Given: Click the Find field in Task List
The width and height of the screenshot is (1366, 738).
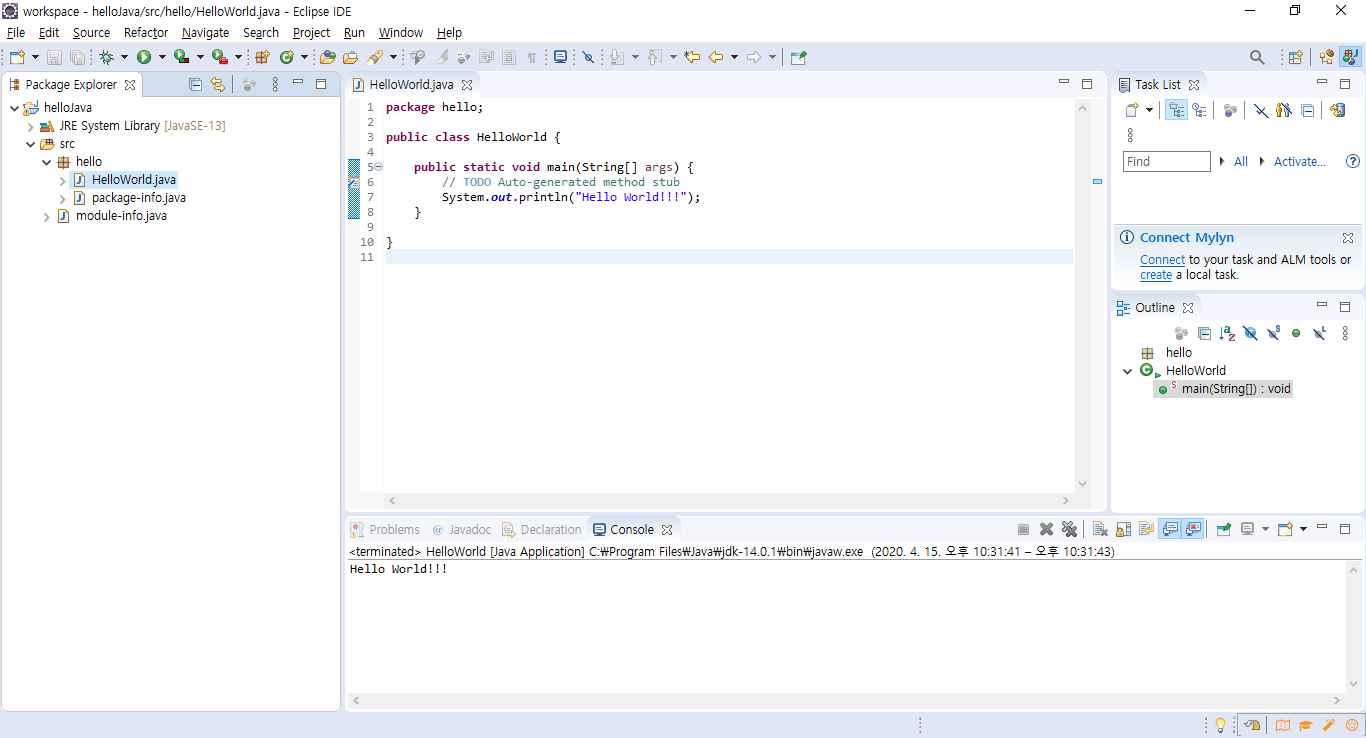Looking at the screenshot, I should pos(1166,162).
